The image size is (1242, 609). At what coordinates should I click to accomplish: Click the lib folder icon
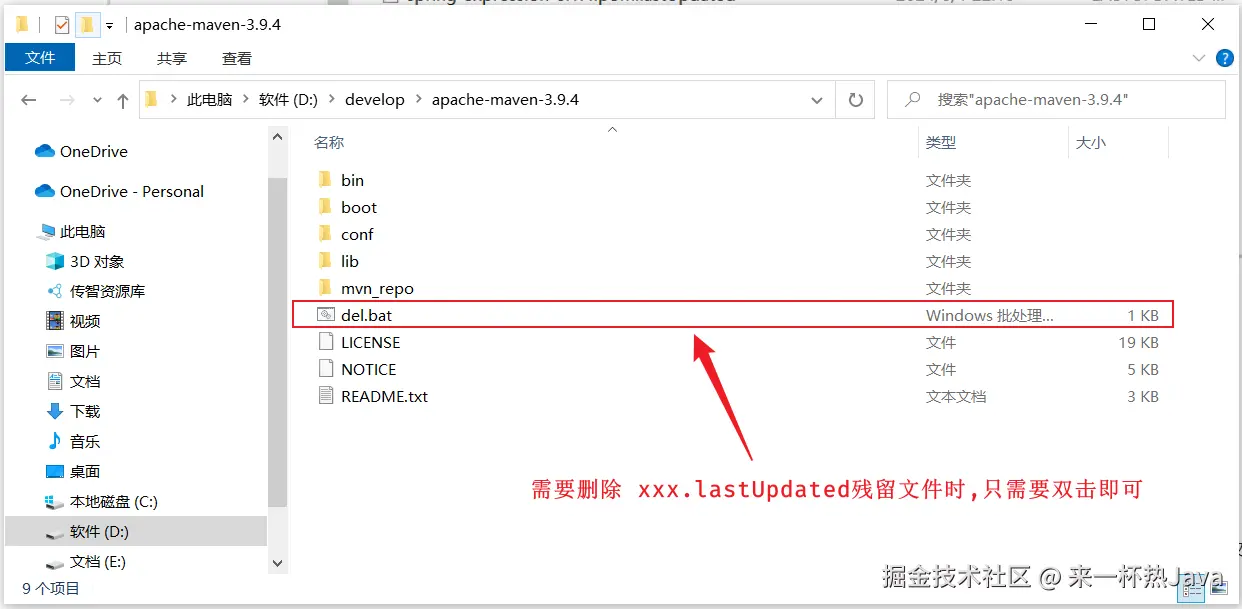tap(324, 260)
